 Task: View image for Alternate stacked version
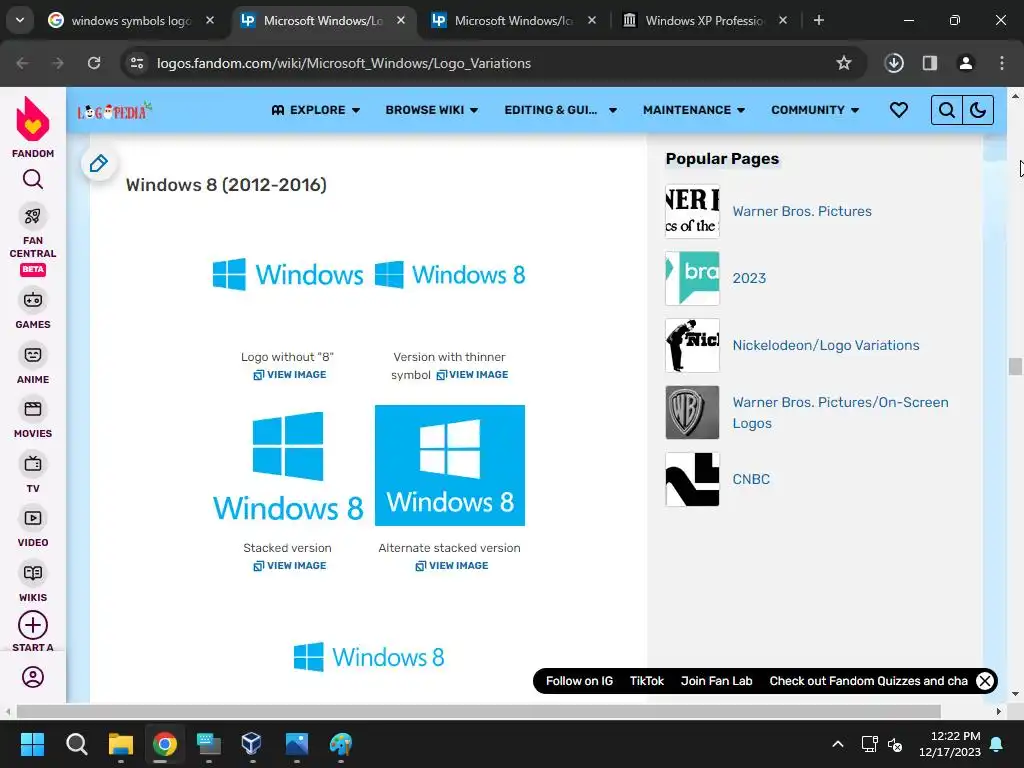[452, 566]
